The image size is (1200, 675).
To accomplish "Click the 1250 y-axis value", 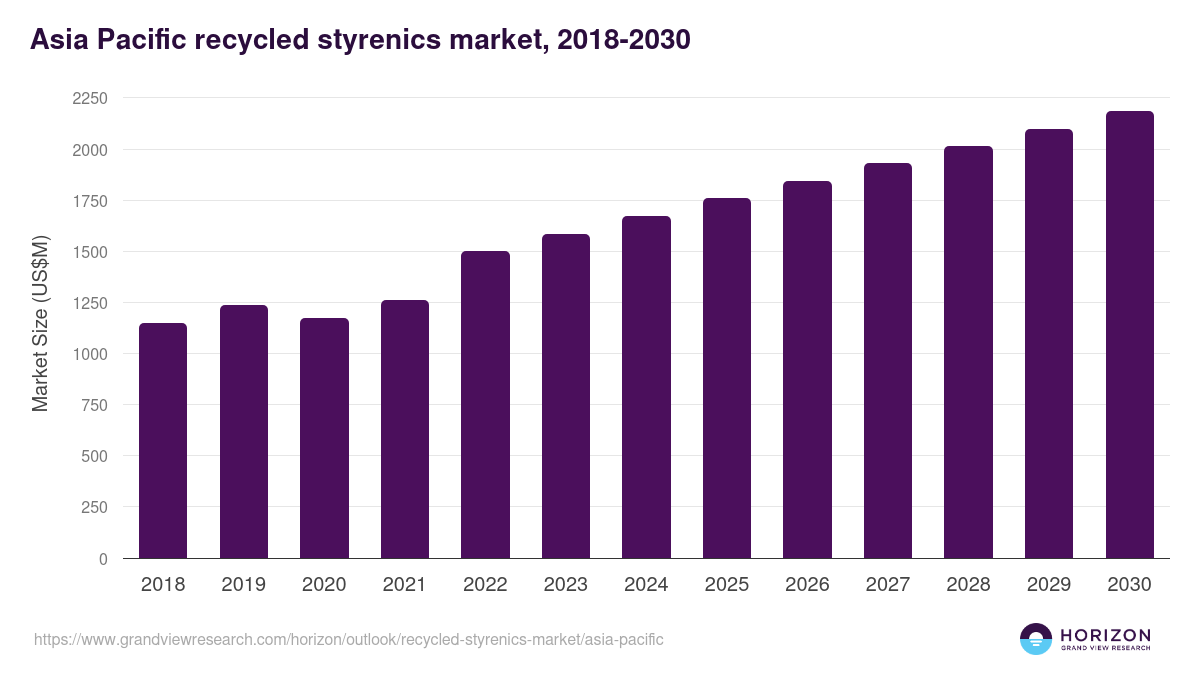I will click(90, 303).
